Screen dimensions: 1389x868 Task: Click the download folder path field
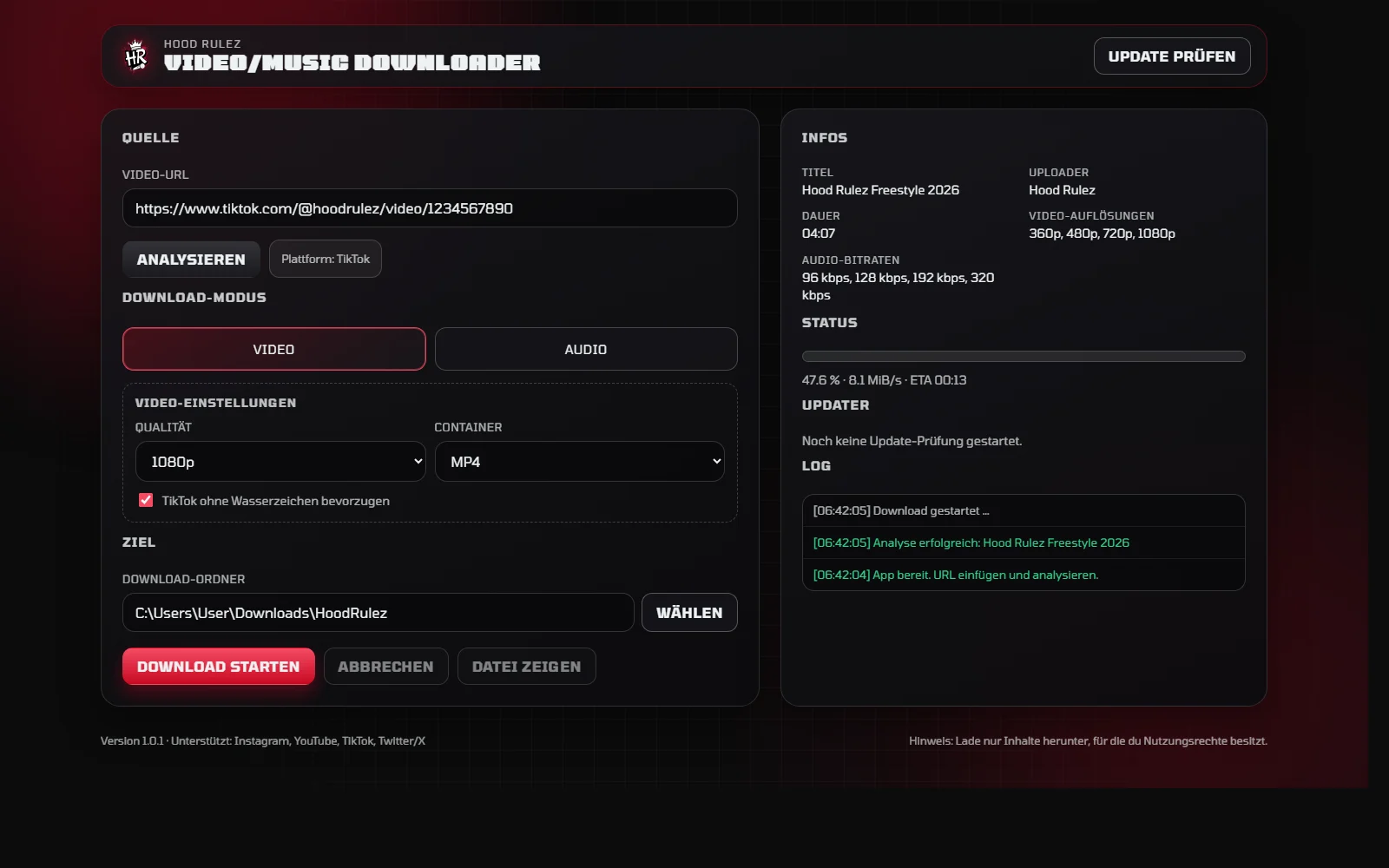[x=379, y=612]
